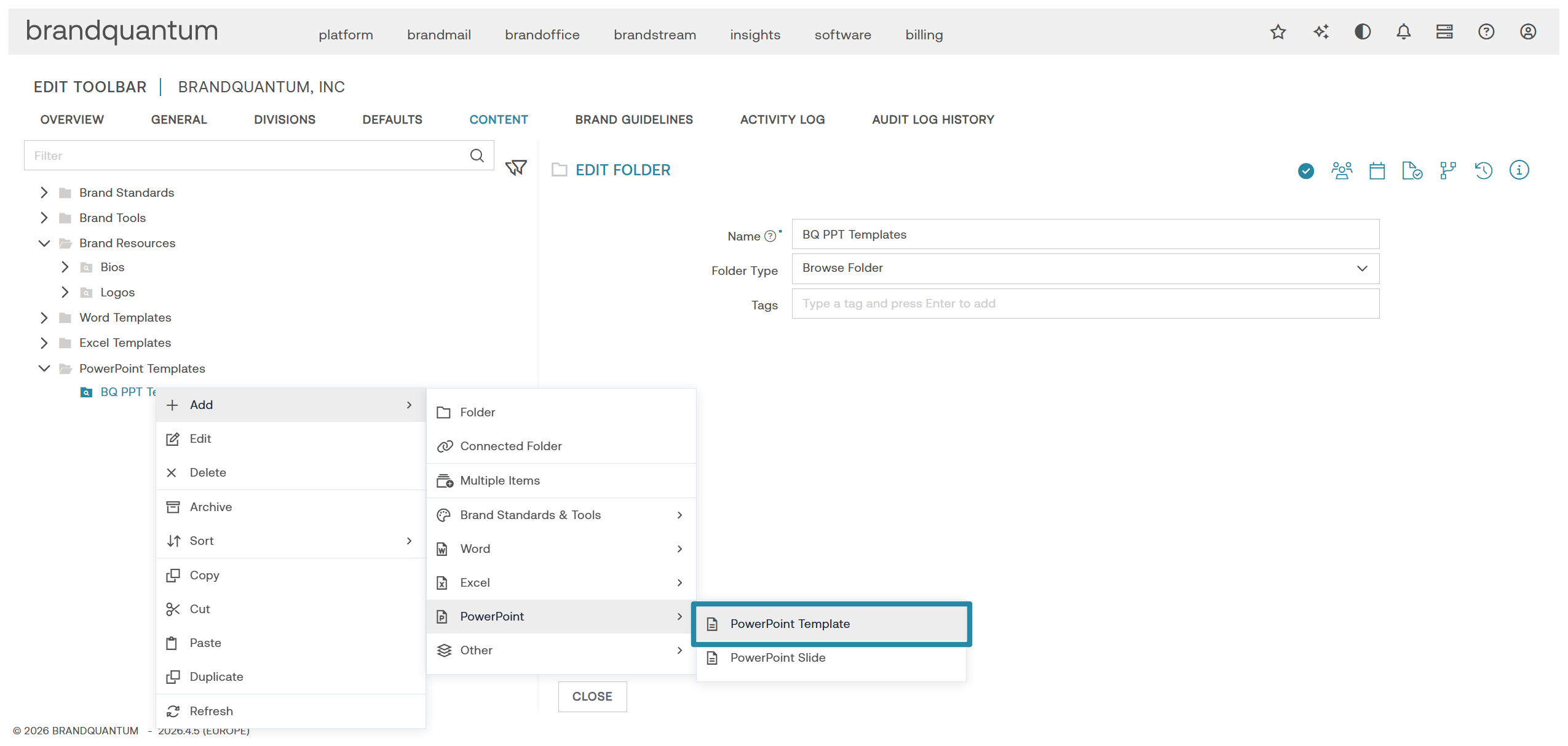Click the document approval icon

click(1412, 170)
